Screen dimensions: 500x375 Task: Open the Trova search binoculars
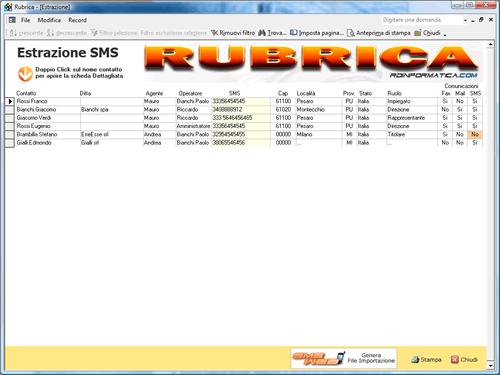[272, 33]
